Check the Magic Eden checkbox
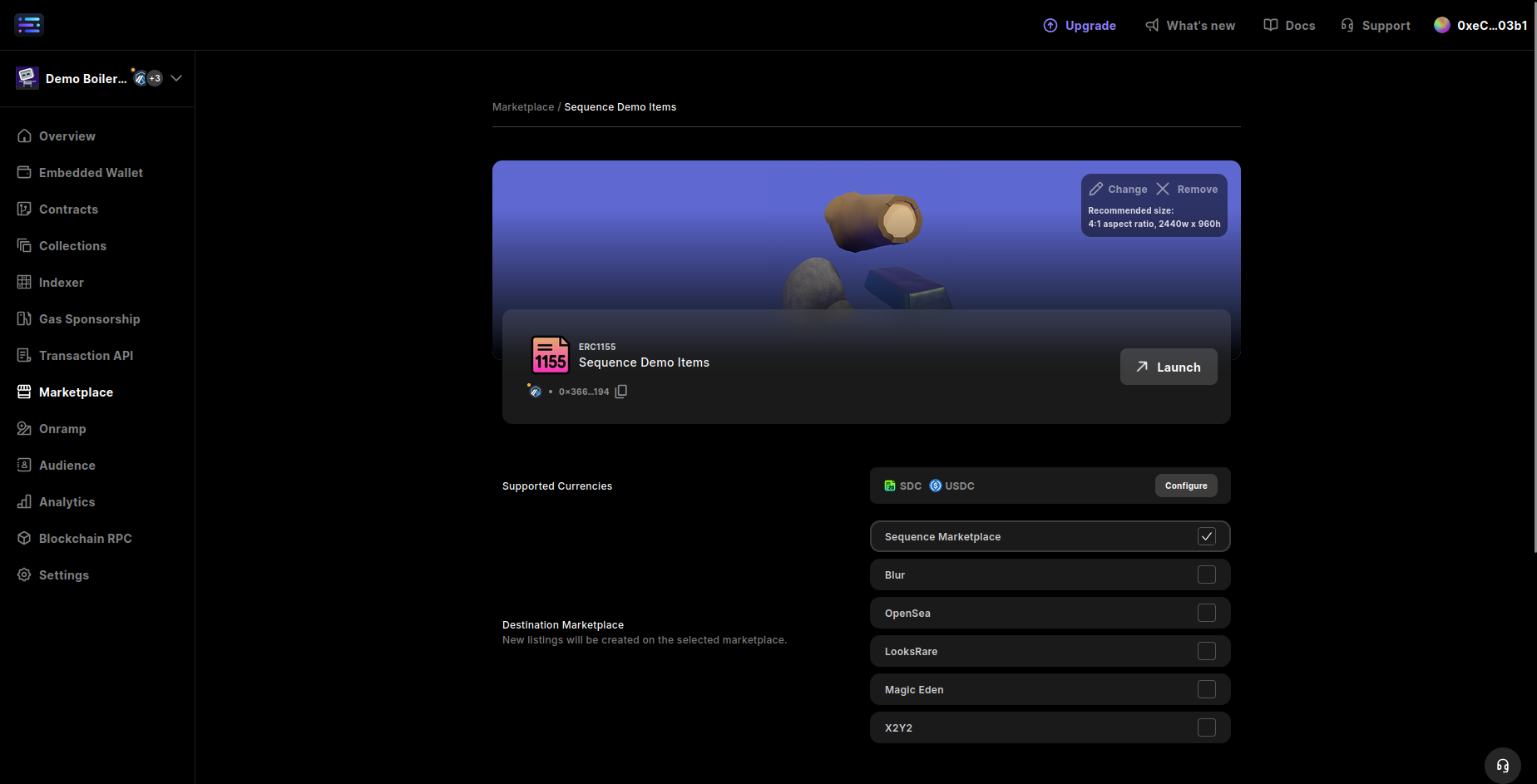This screenshot has height=784, width=1537. [x=1207, y=689]
